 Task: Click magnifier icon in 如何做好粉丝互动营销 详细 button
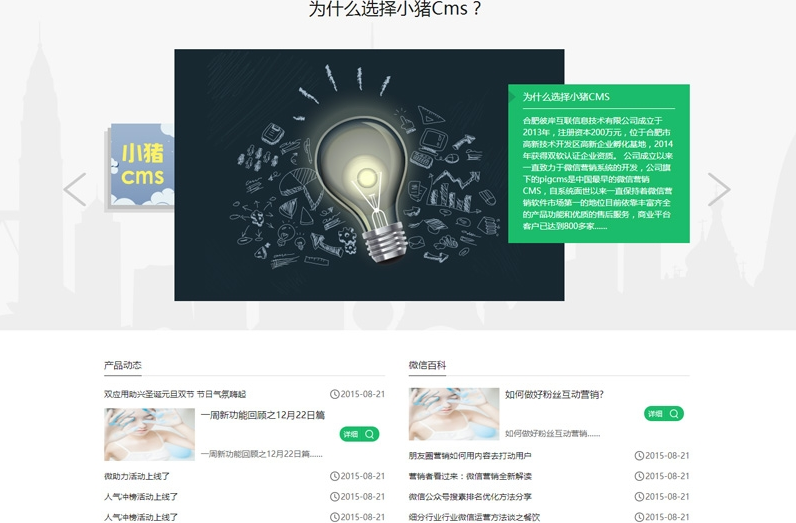[x=674, y=414]
